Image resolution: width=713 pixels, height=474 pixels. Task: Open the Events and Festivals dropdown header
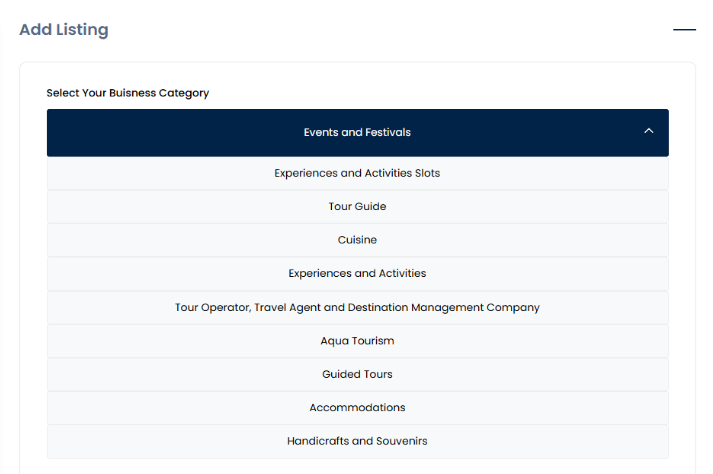[357, 133]
